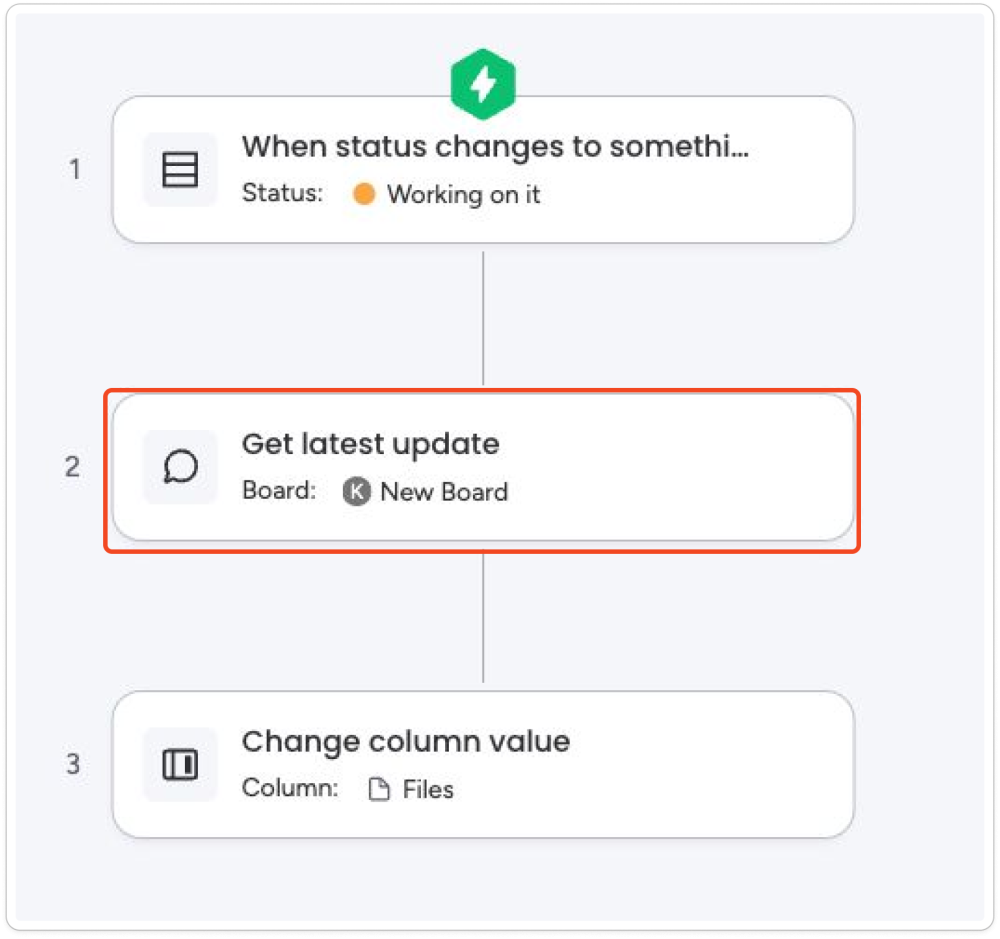Image resolution: width=1000 pixels, height=939 pixels.
Task: Click the table icon in the status trigger step
Action: [x=180, y=169]
